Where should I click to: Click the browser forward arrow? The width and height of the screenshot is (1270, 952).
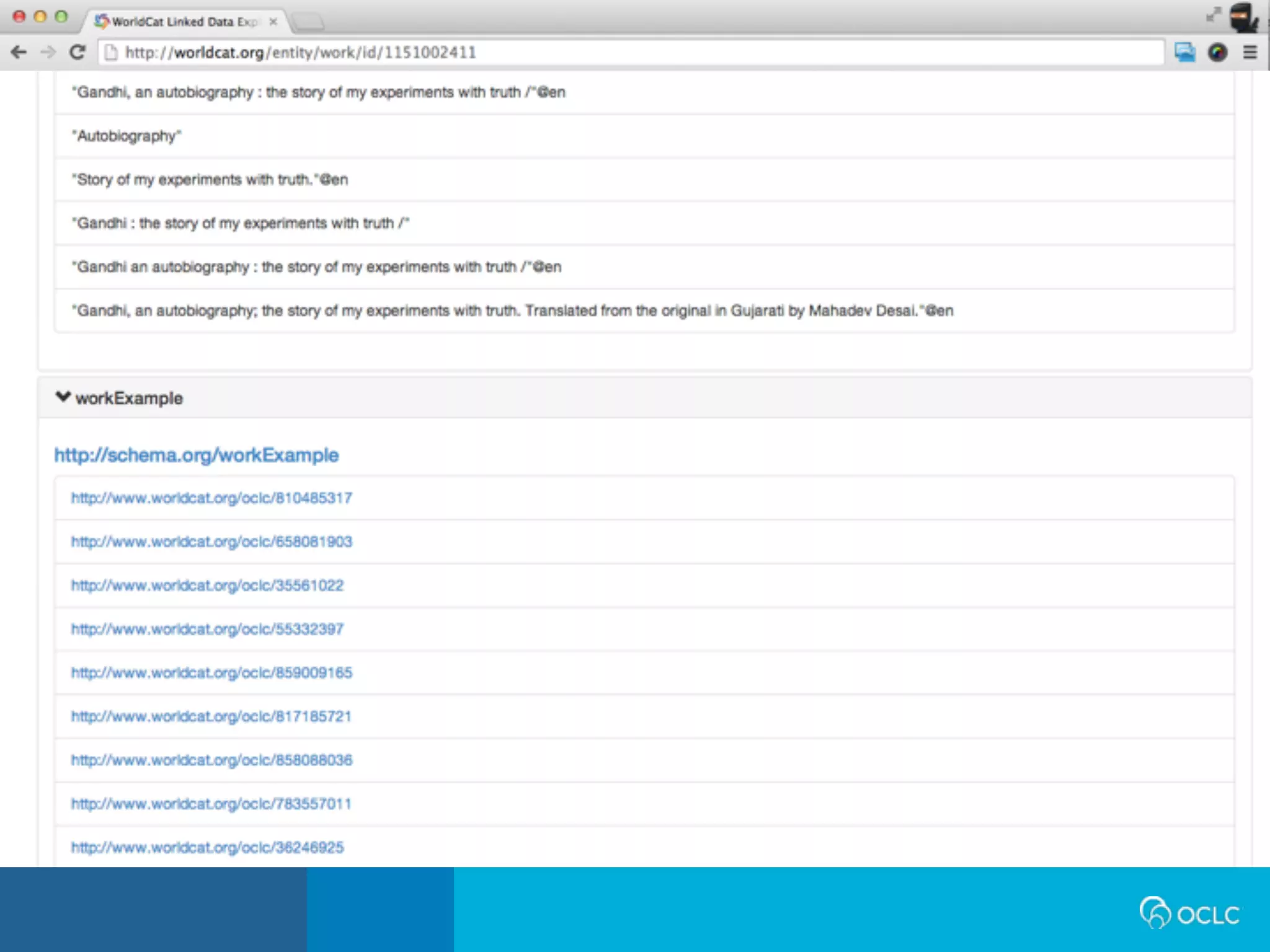point(48,53)
